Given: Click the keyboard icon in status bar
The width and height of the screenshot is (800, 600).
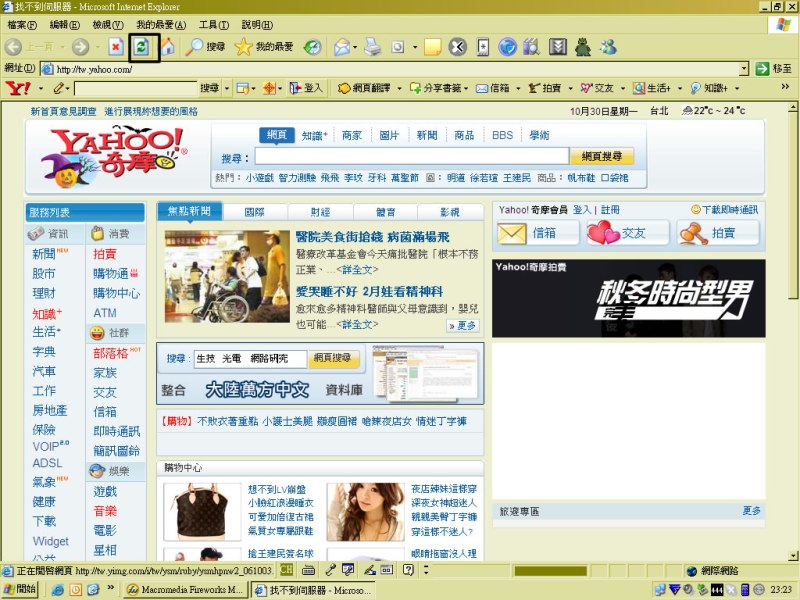Looking at the screenshot, I should click(x=308, y=570).
